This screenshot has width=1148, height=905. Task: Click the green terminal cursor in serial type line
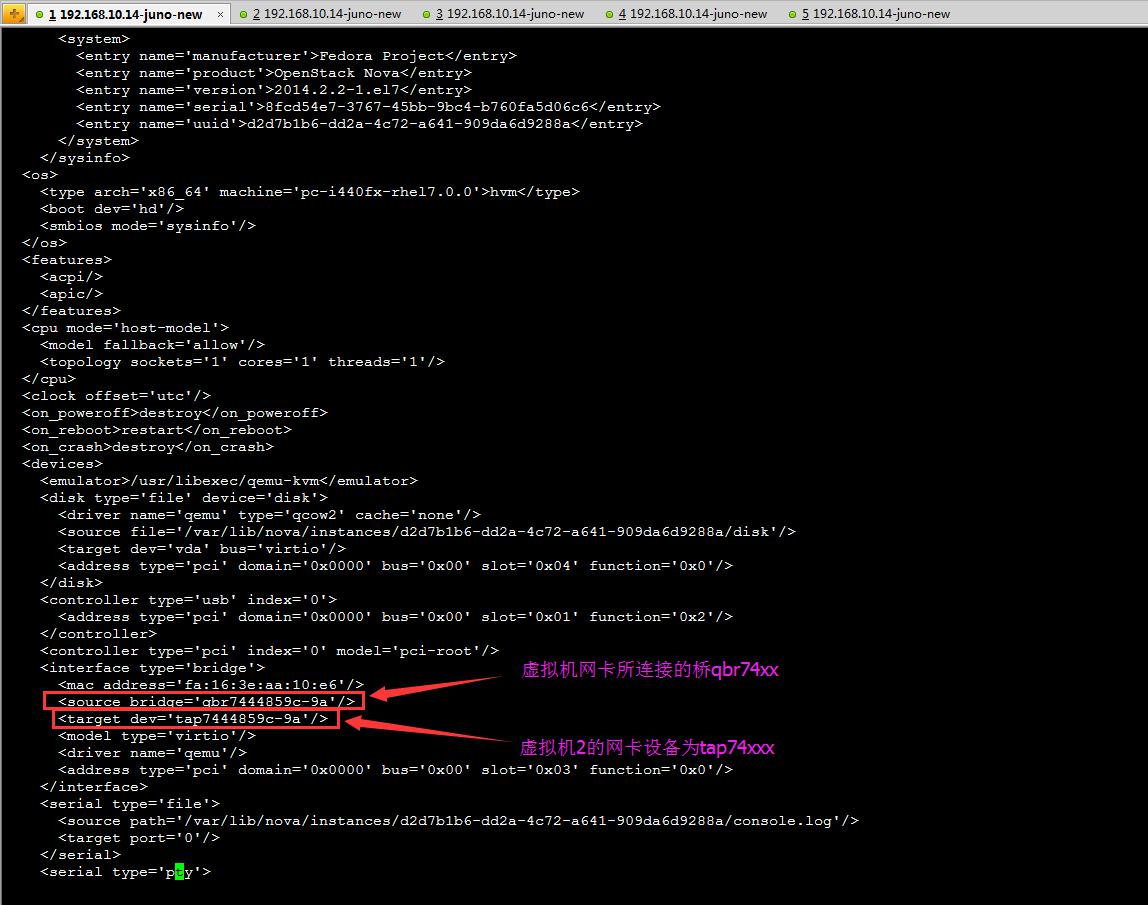tap(179, 872)
